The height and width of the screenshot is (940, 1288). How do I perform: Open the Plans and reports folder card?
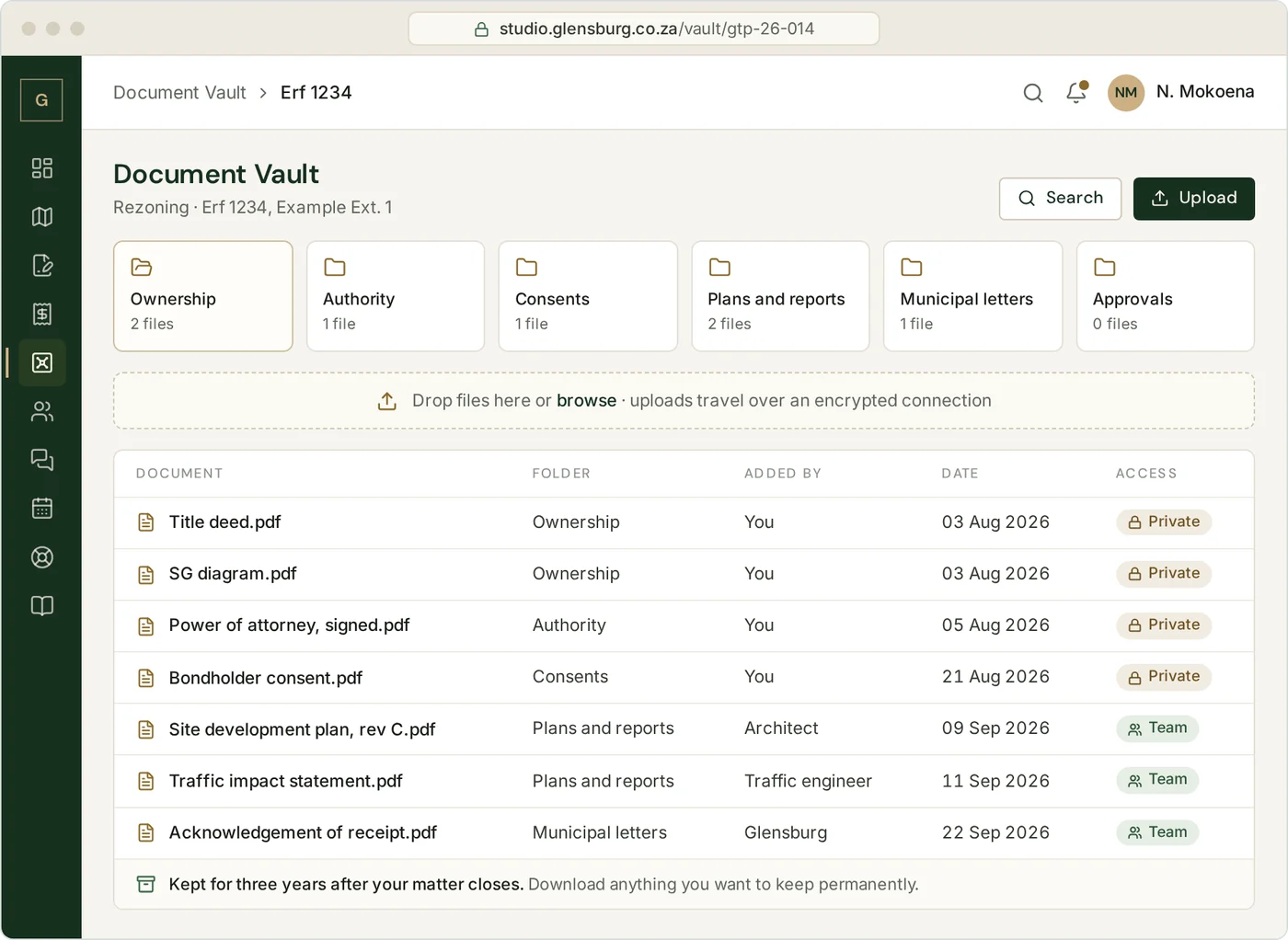(x=780, y=296)
